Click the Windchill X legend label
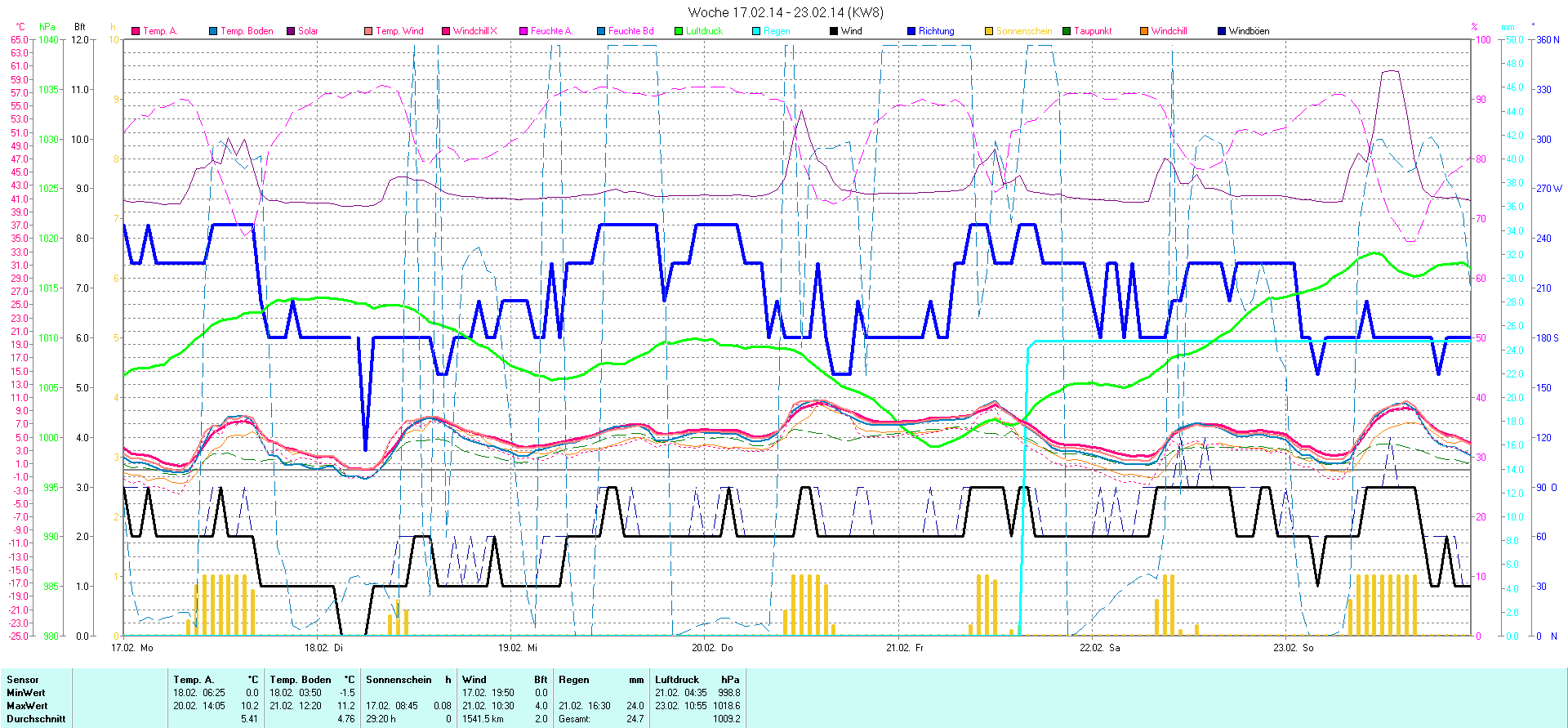This screenshot has width=1568, height=728. (474, 31)
